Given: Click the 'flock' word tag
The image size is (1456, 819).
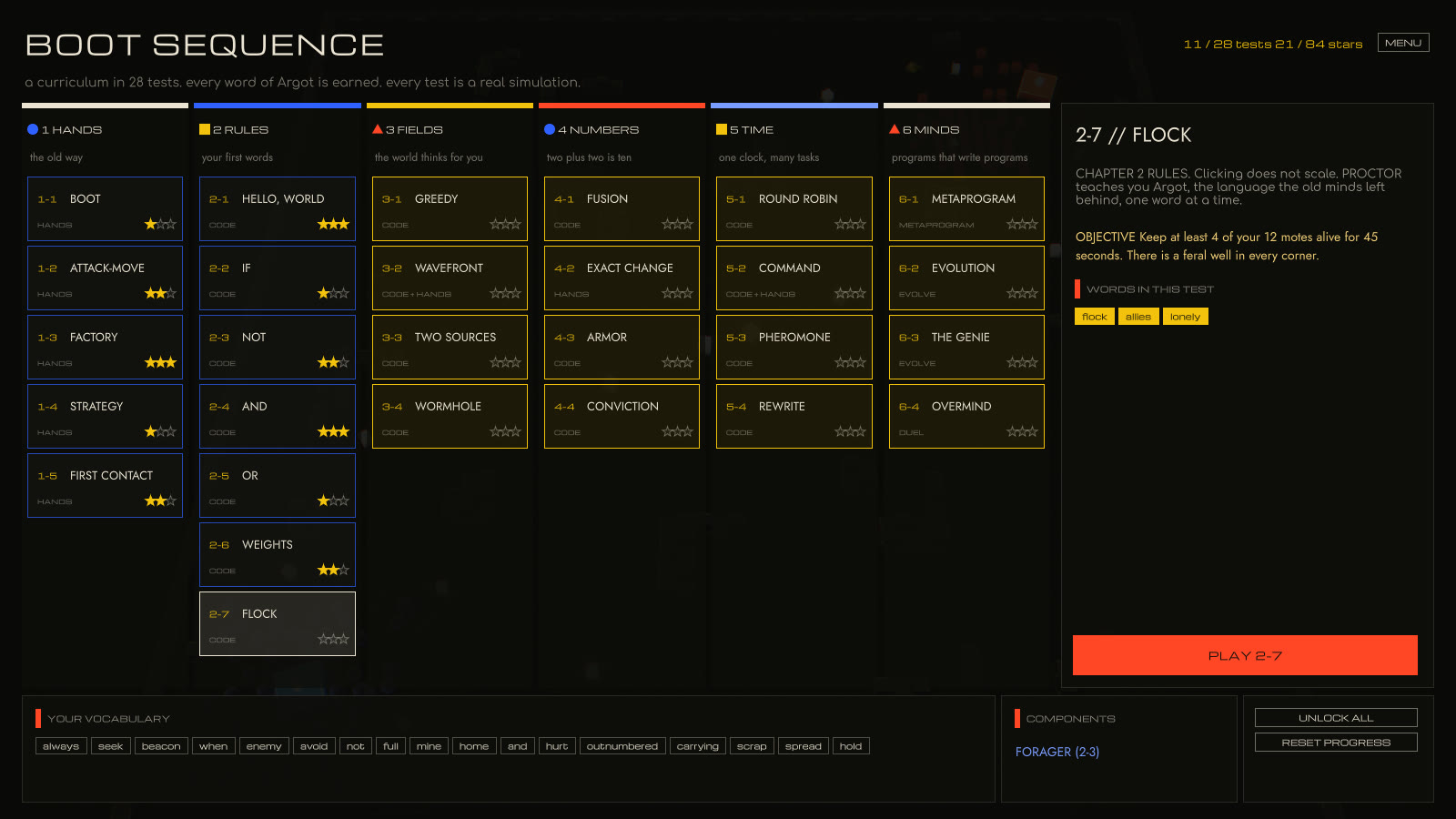Looking at the screenshot, I should pyautogui.click(x=1095, y=317).
